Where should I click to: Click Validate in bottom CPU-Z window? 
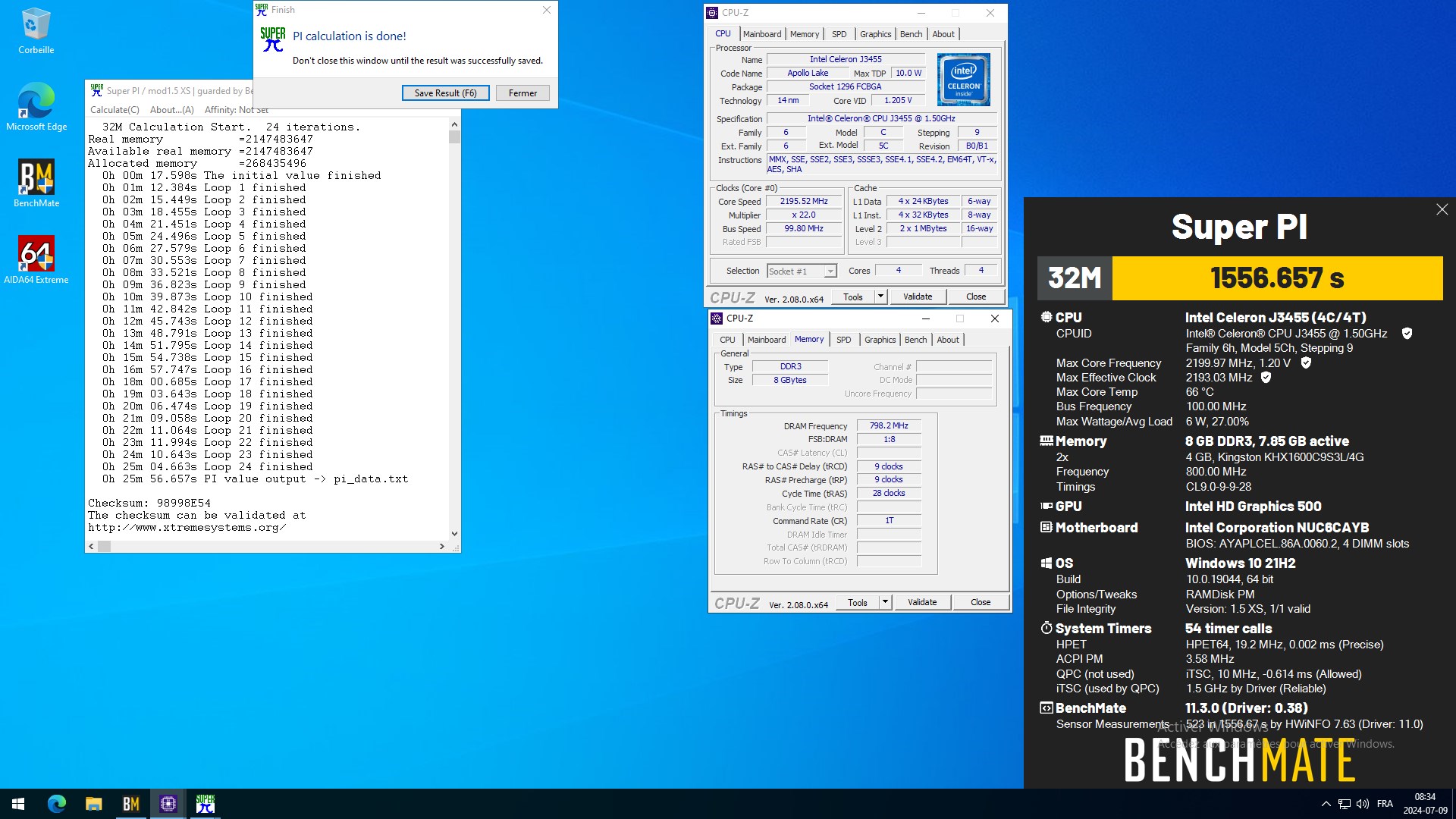pos(922,602)
